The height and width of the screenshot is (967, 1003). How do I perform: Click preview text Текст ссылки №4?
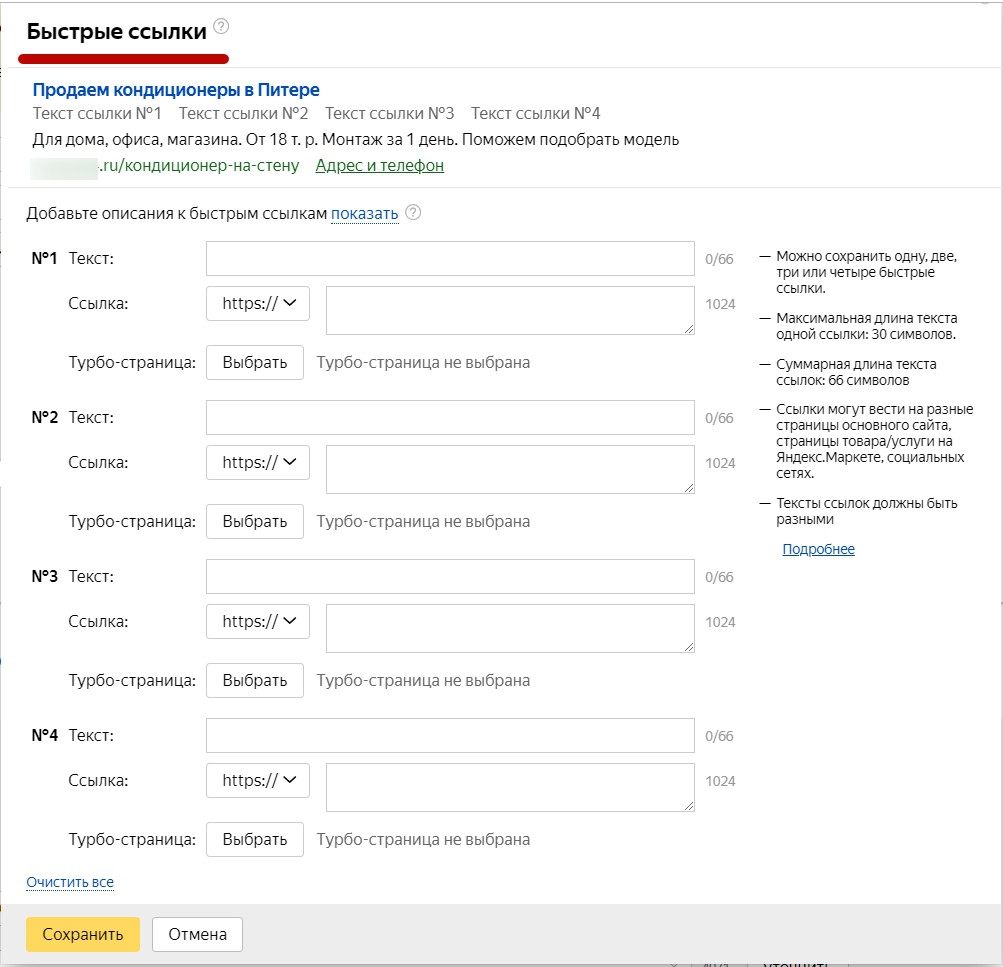click(x=535, y=113)
